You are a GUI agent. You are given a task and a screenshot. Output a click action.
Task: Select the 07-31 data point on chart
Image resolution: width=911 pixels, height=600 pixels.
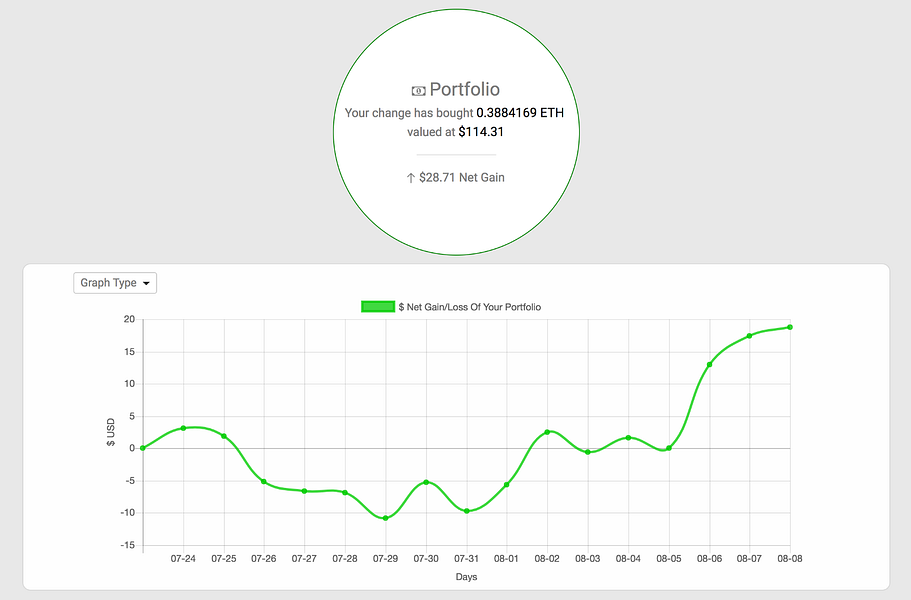[x=467, y=511]
